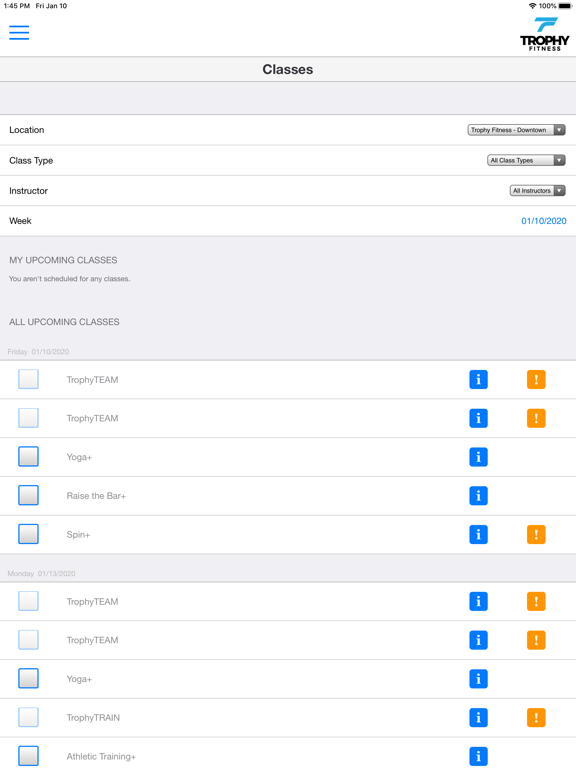
Task: Check the first Monday TrophyTEAM checkbox
Action: (28, 601)
